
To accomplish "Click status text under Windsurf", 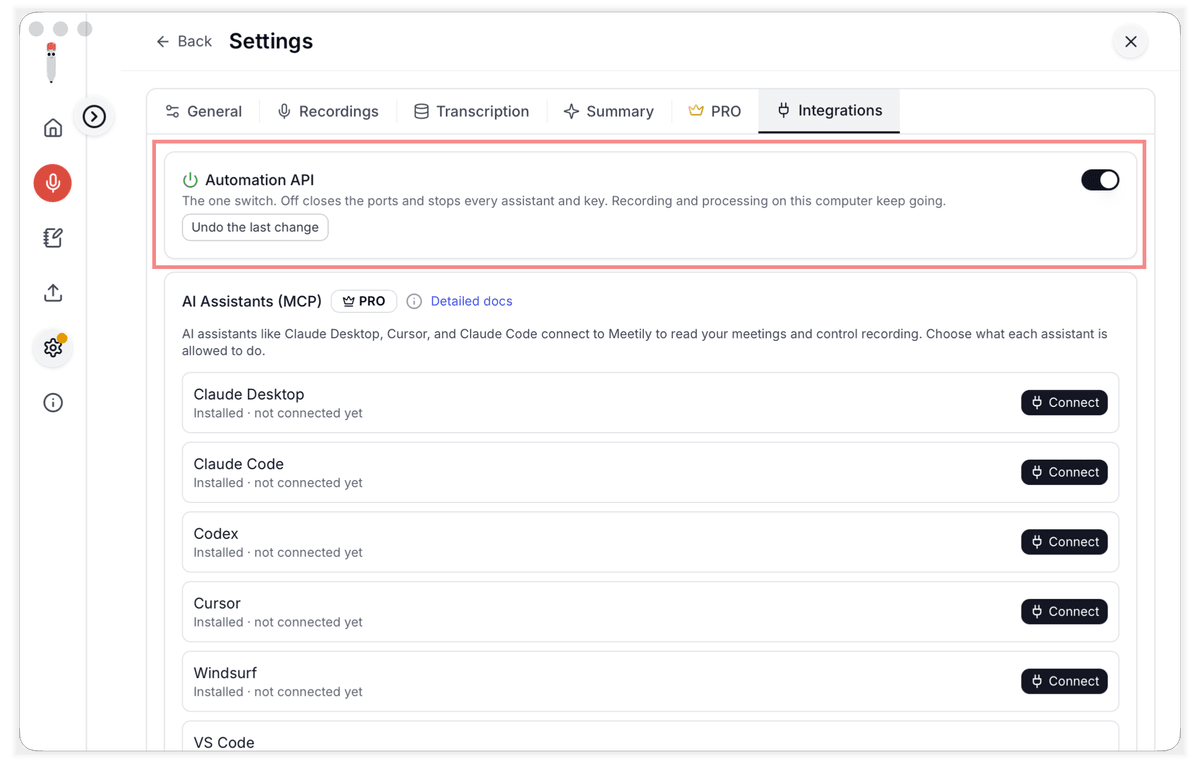I will 278,692.
